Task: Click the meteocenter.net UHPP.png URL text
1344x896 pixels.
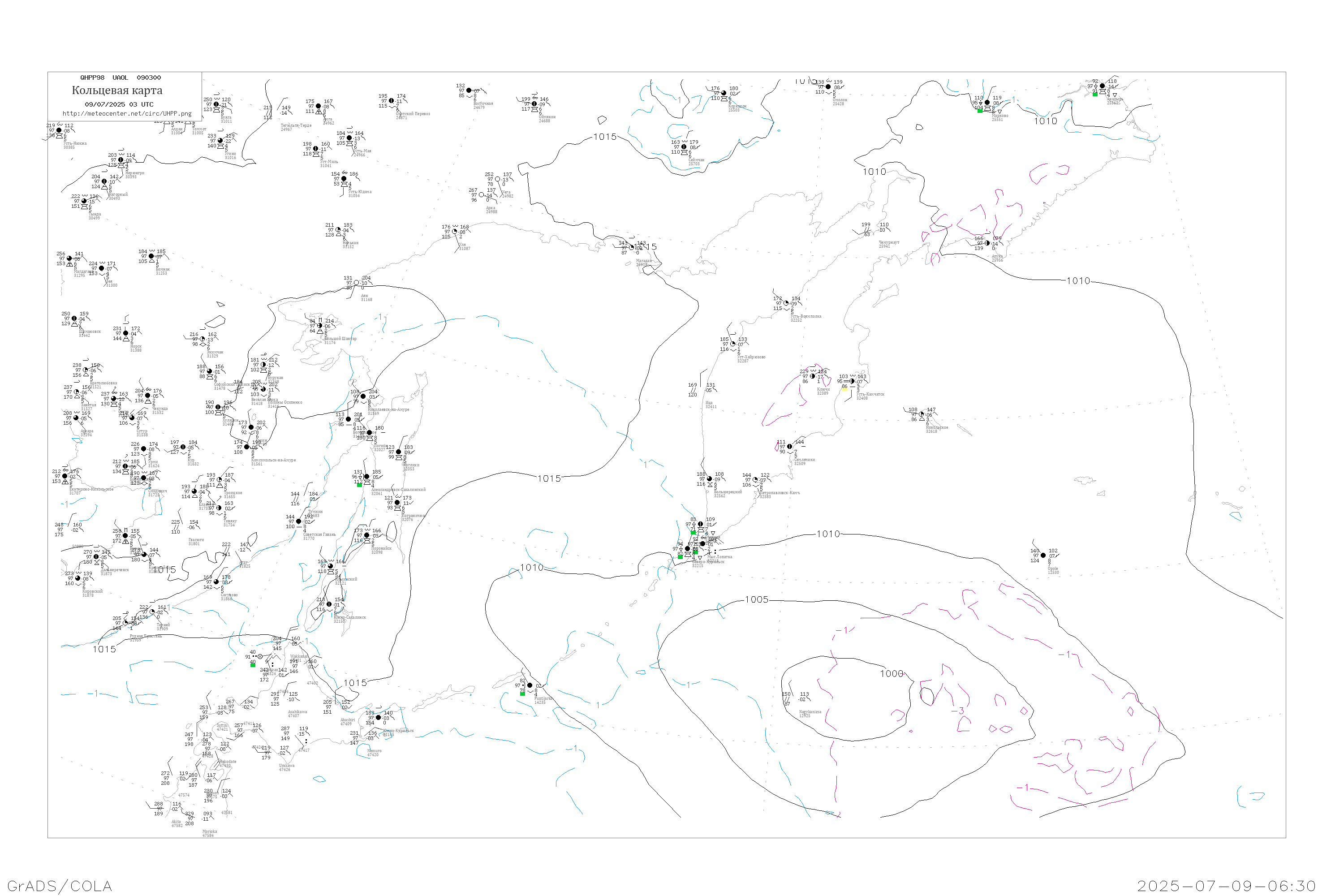Action: 127,114
